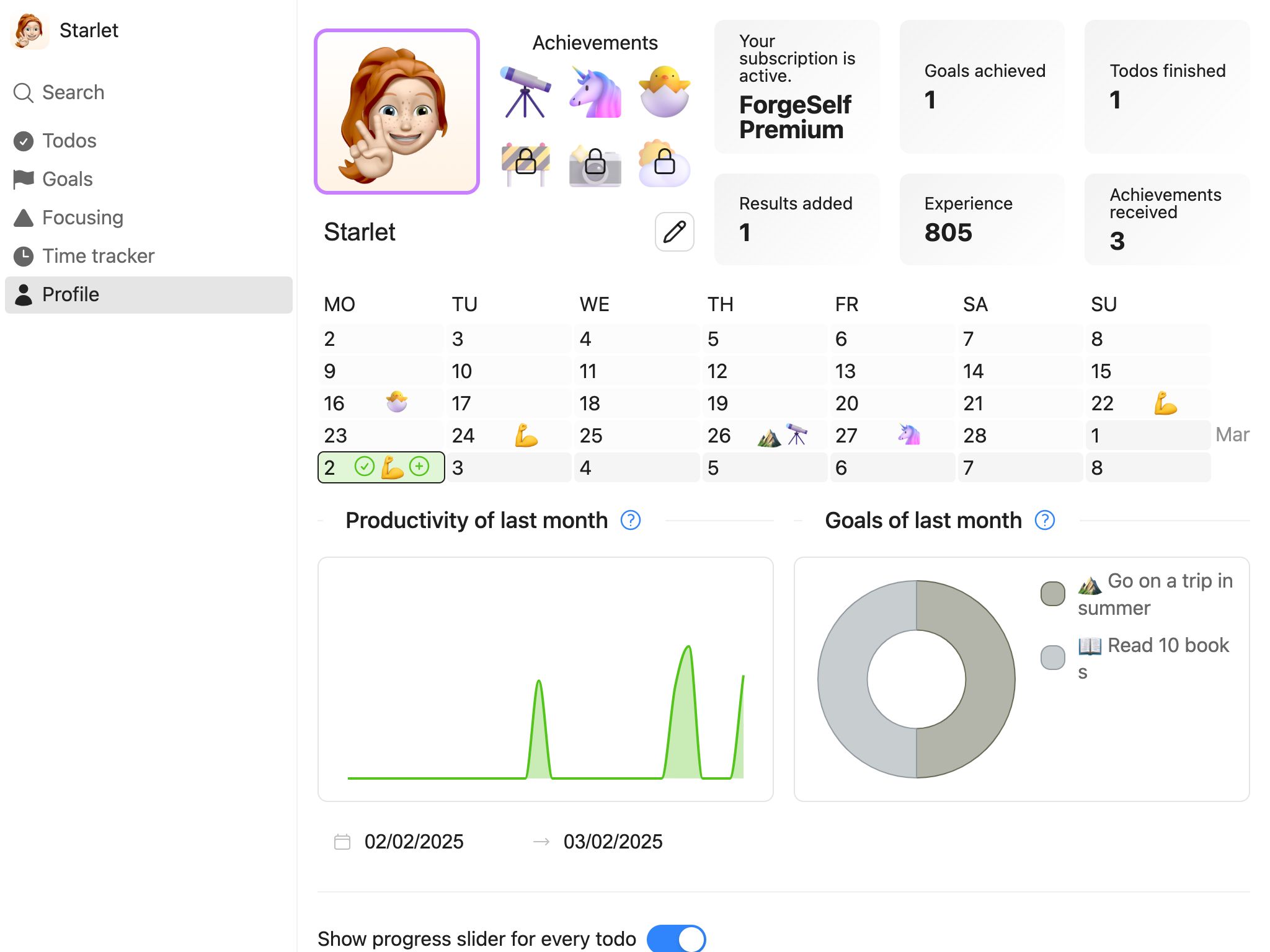The width and height of the screenshot is (1270, 952).
Task: Click the Goals achieved stat card
Action: pyautogui.click(x=982, y=87)
